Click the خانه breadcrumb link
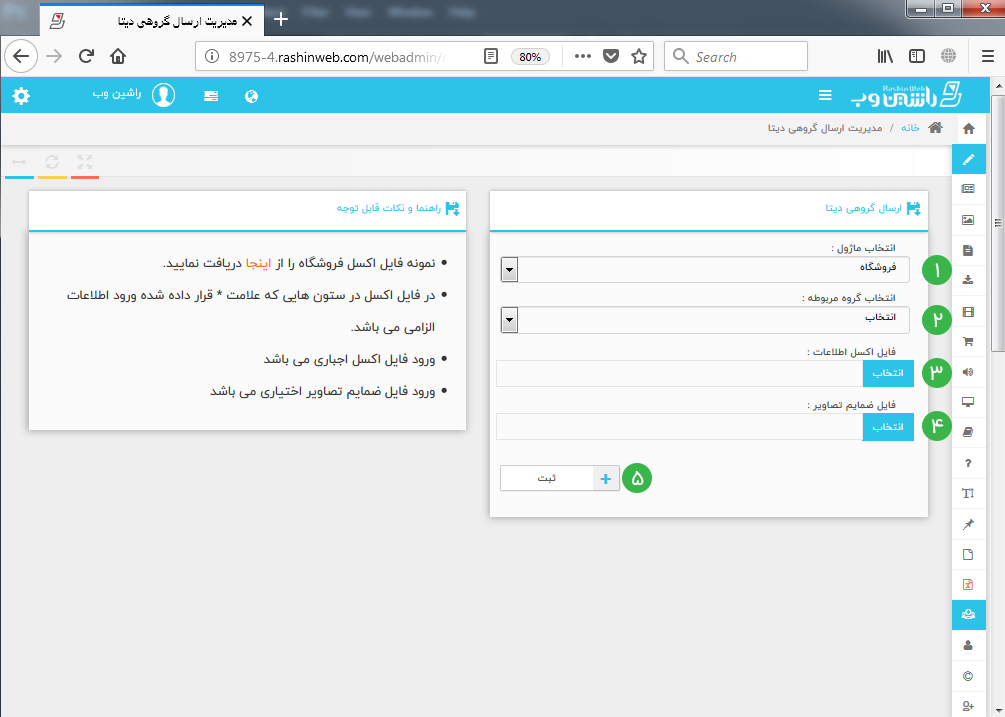1005x717 pixels. pos(910,128)
